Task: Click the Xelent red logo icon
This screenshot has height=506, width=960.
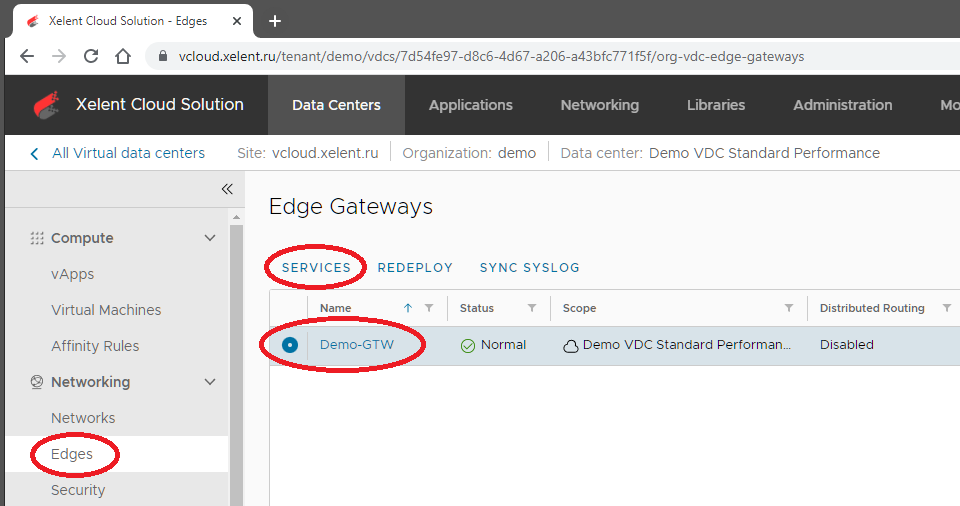Action: point(47,105)
